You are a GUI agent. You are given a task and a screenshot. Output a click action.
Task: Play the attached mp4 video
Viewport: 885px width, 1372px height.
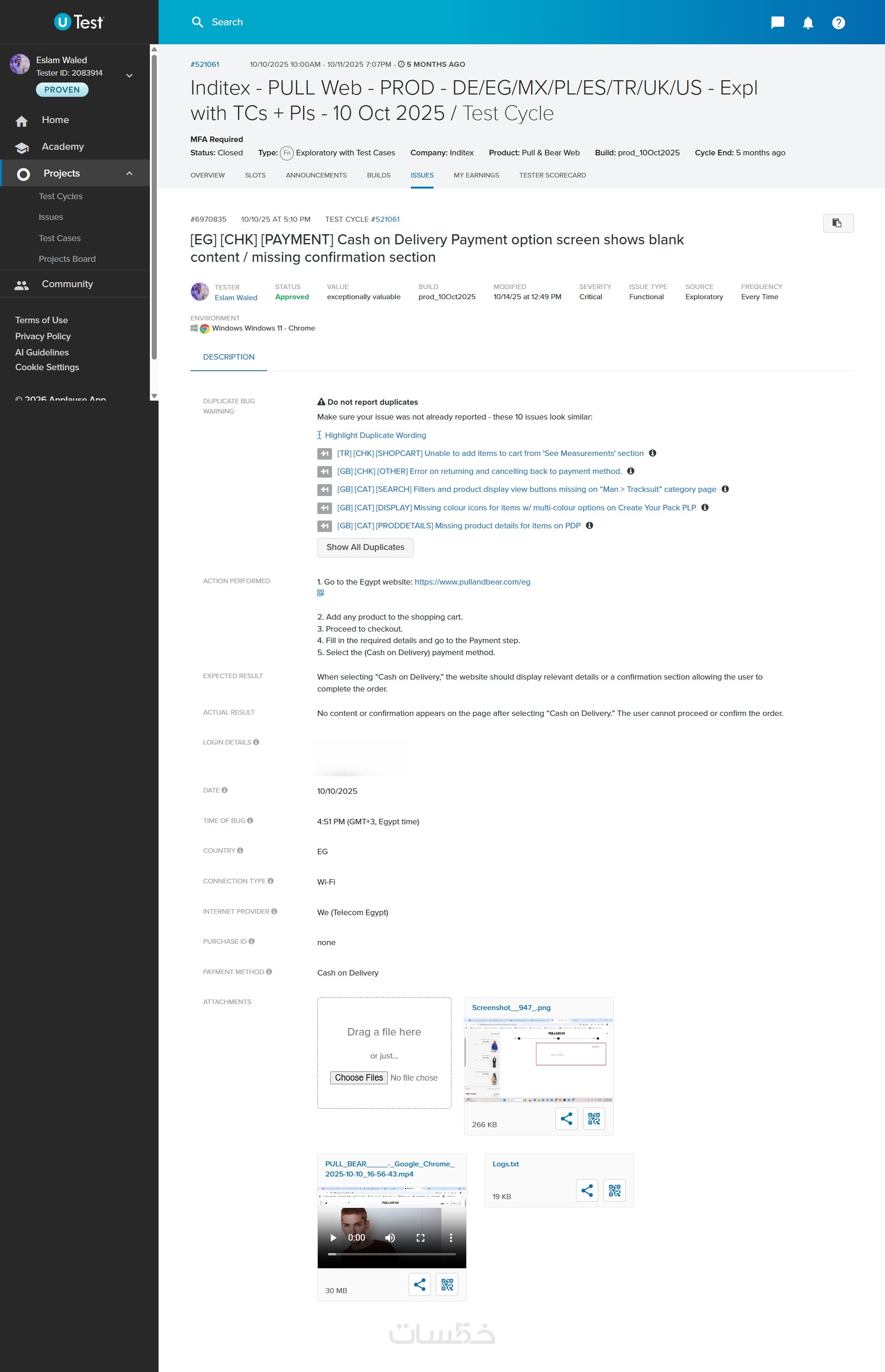(x=333, y=1238)
